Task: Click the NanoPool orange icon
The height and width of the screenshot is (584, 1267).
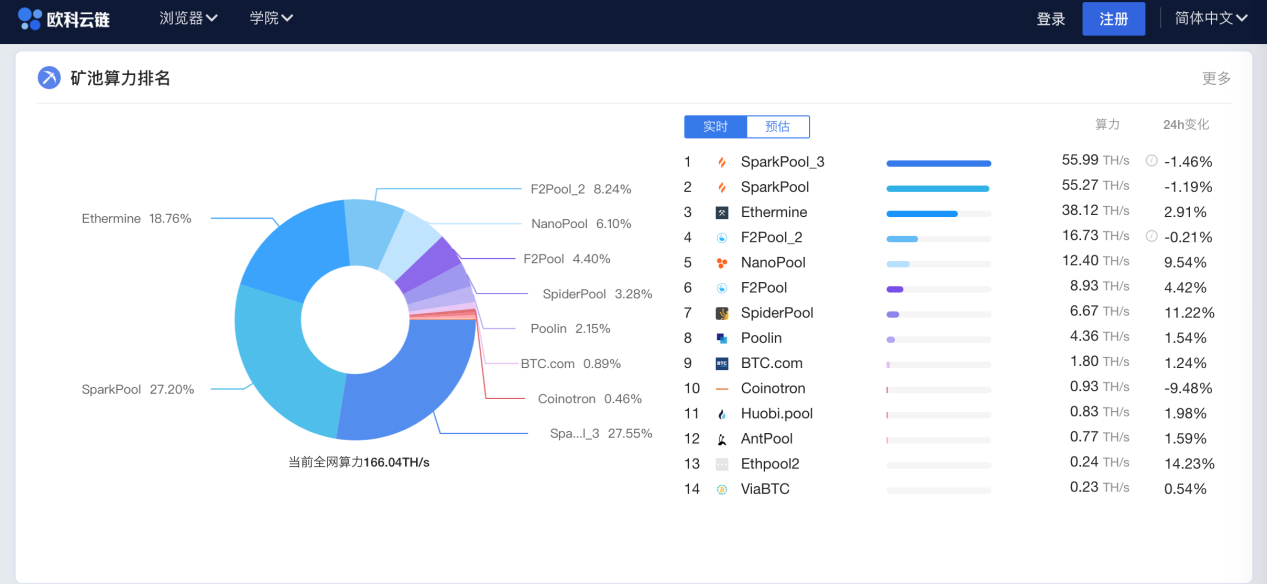Action: 722,263
